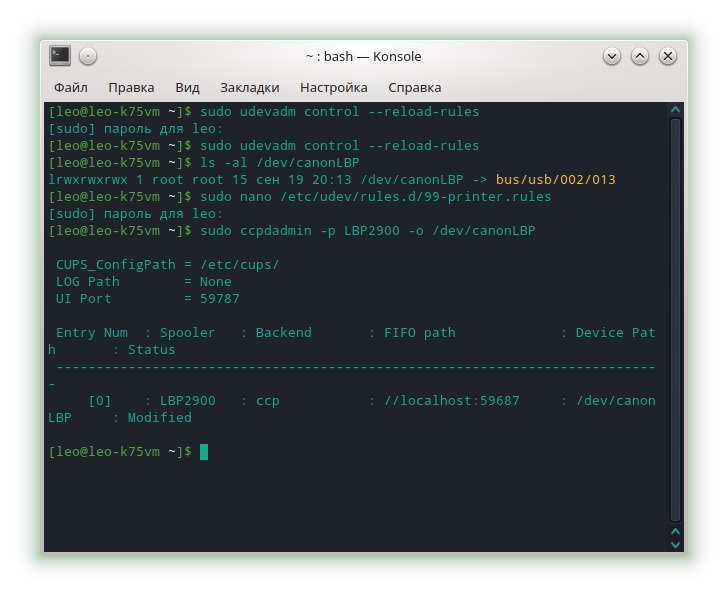The height and width of the screenshot is (596, 728).
Task: Click the CUPS_ConfigPath value /etc/cups/
Action: 239,265
